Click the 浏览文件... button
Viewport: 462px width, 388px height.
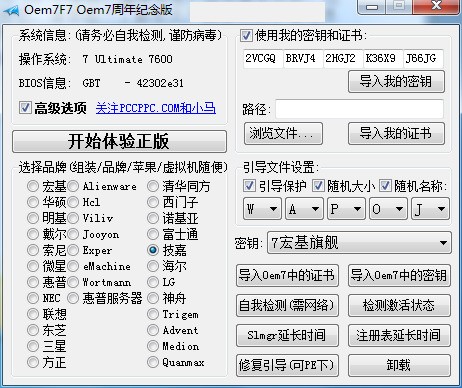283,133
